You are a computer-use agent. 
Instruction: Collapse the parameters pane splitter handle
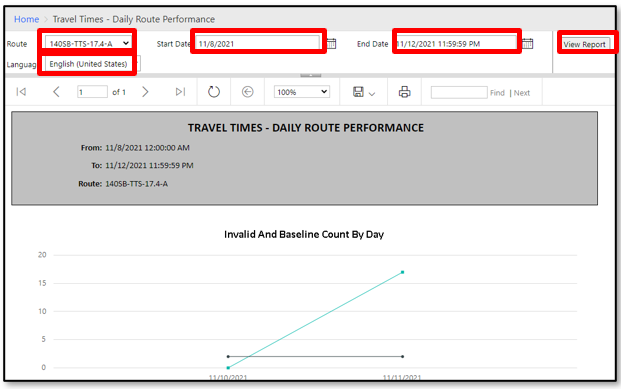pos(310,75)
